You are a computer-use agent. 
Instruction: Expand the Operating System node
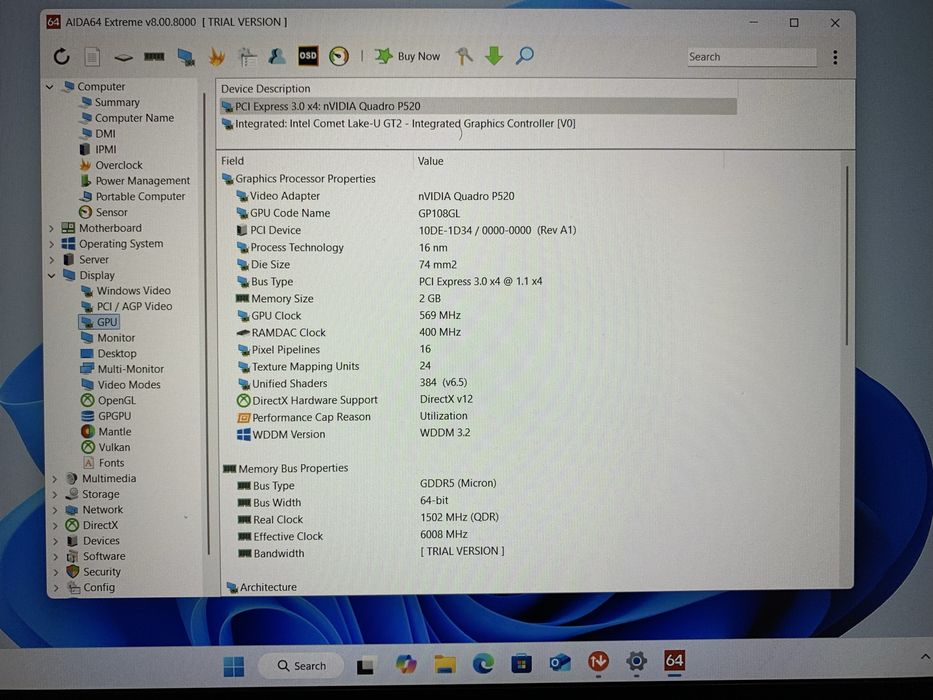(52, 244)
